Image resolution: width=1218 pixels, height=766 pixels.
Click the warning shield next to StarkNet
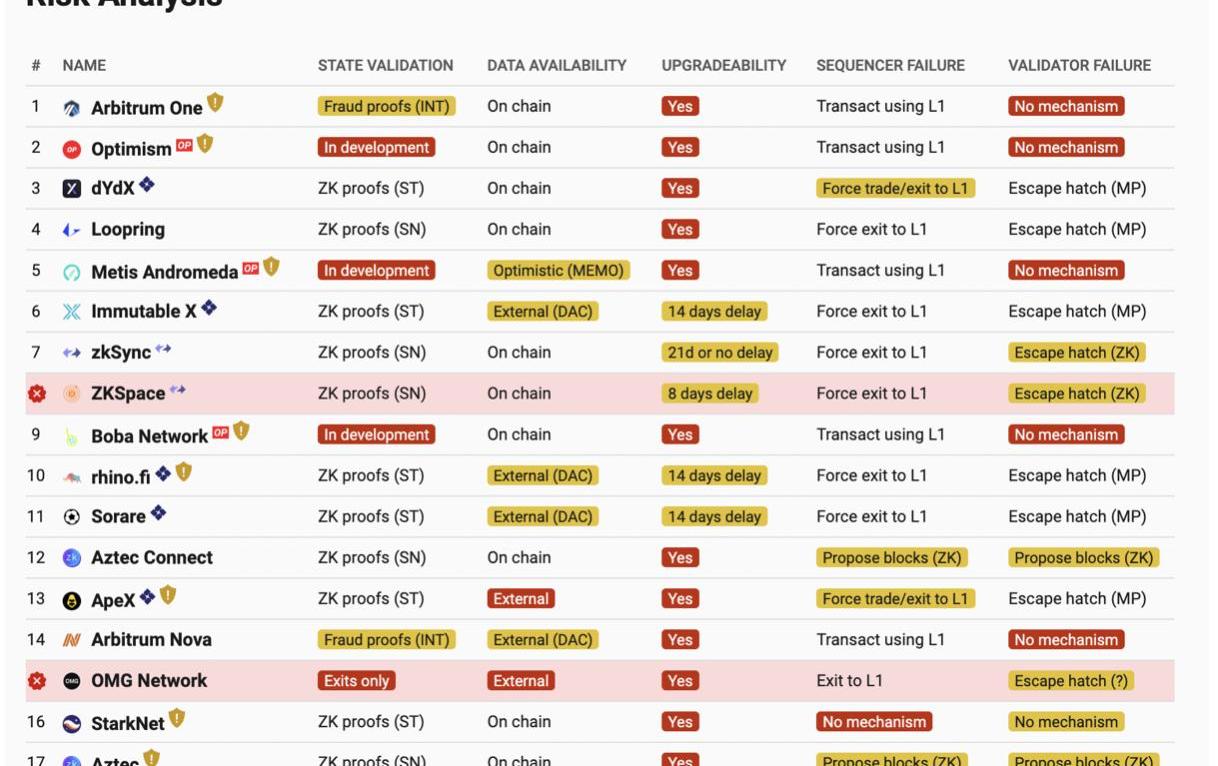[177, 718]
